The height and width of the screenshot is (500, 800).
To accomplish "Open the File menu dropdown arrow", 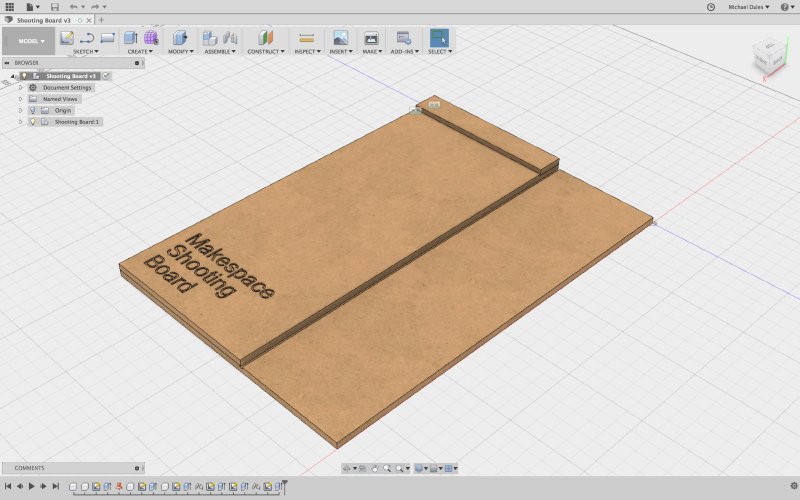I will tap(38, 7).
